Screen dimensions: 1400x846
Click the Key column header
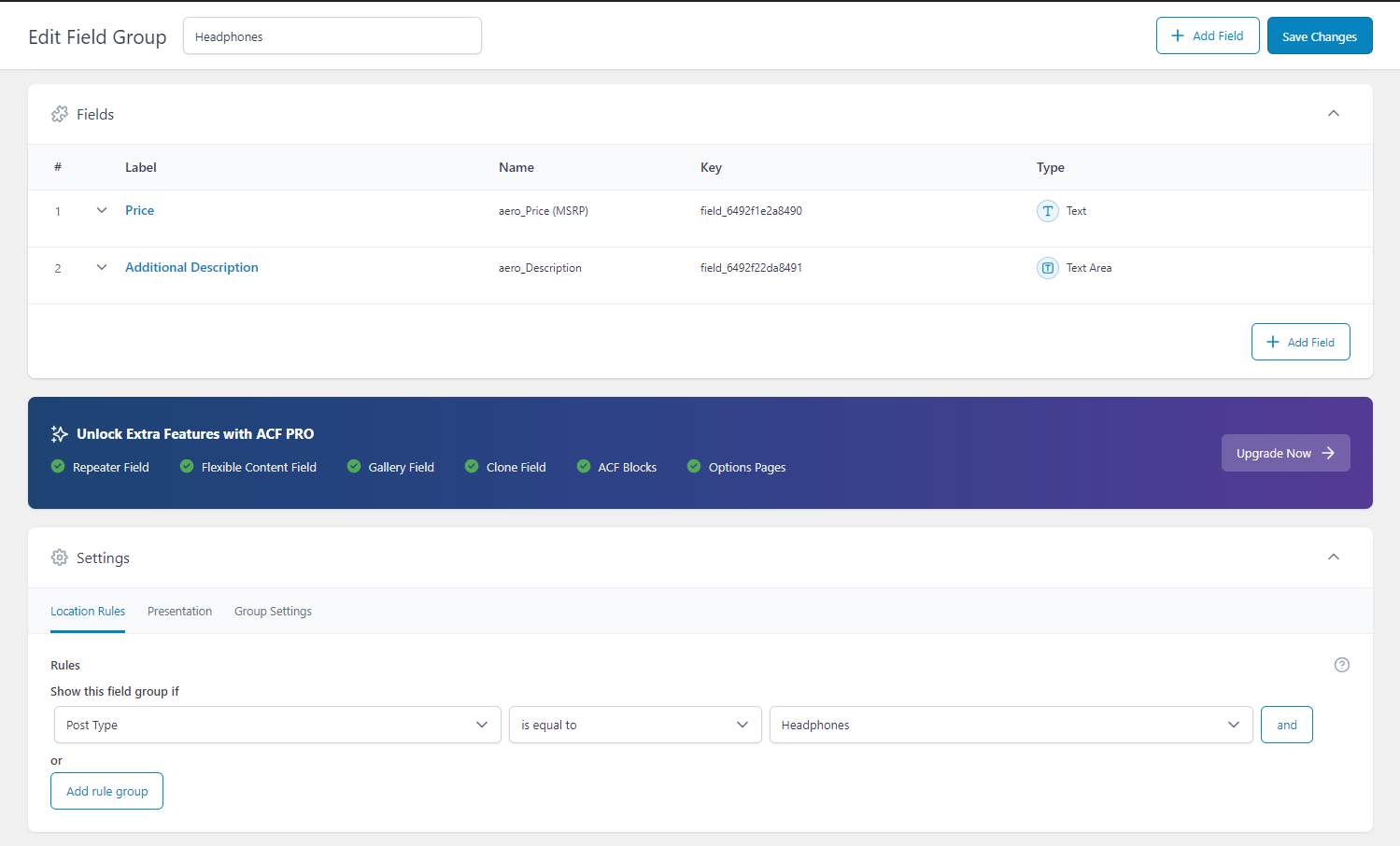coord(711,167)
